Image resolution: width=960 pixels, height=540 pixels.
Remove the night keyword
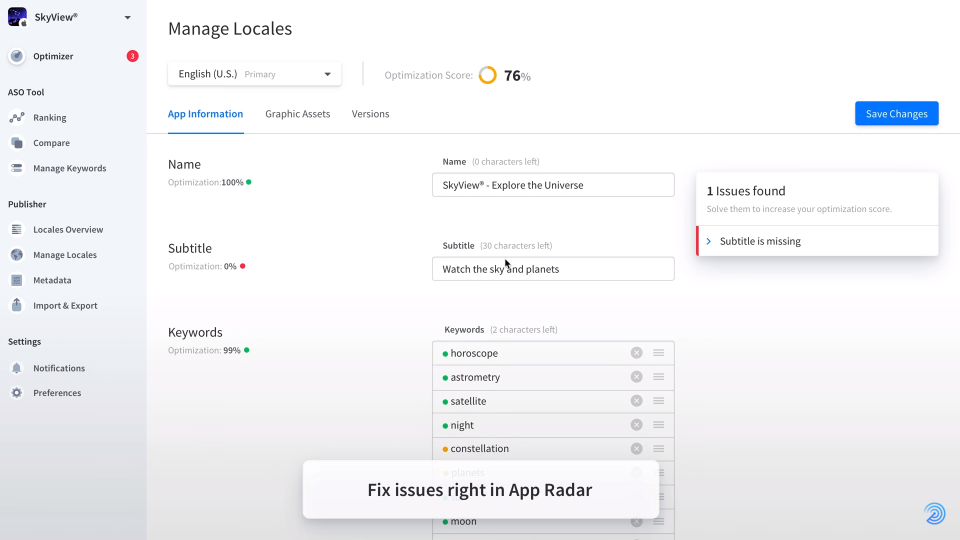(x=637, y=424)
